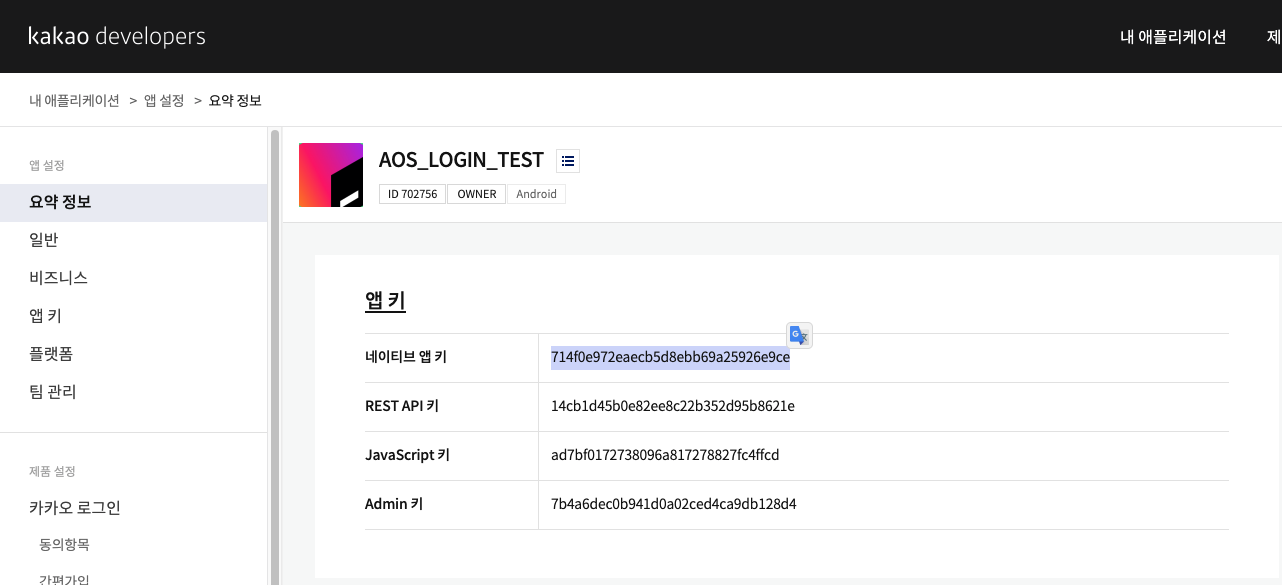
Task: Open 내 애플리케이션 in top navigation
Action: pos(1173,37)
